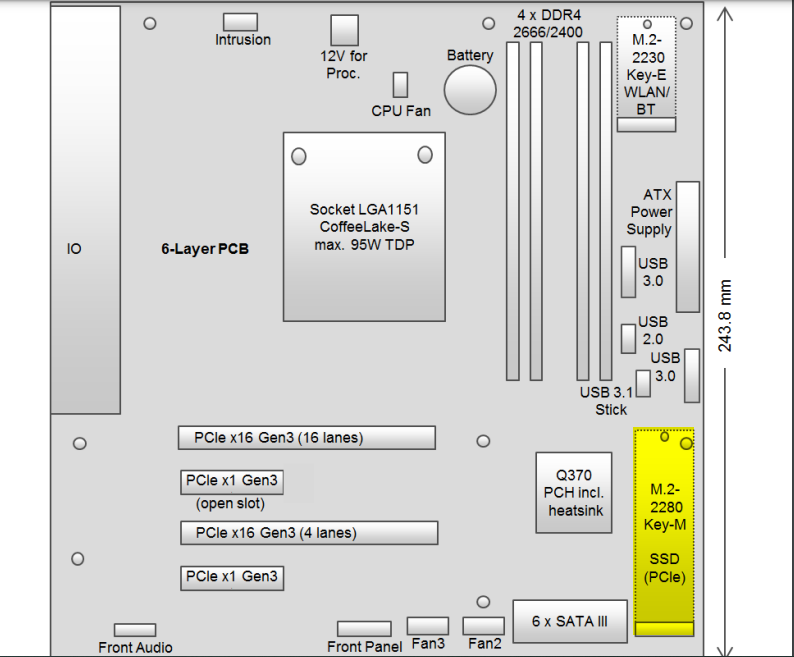Select the ATX Power Supply connector

(688, 247)
